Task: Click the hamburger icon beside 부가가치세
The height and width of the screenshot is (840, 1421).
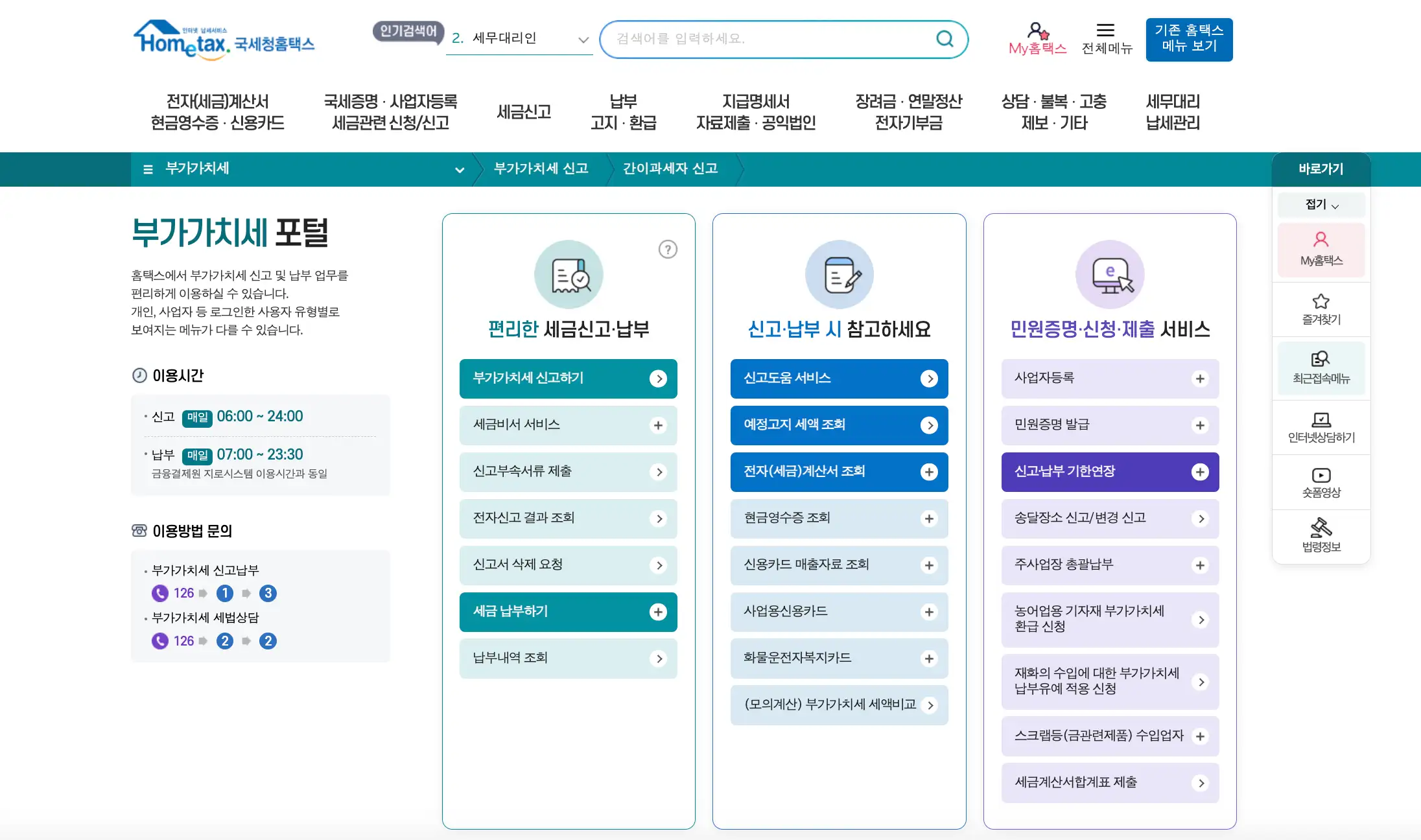Action: coord(148,169)
